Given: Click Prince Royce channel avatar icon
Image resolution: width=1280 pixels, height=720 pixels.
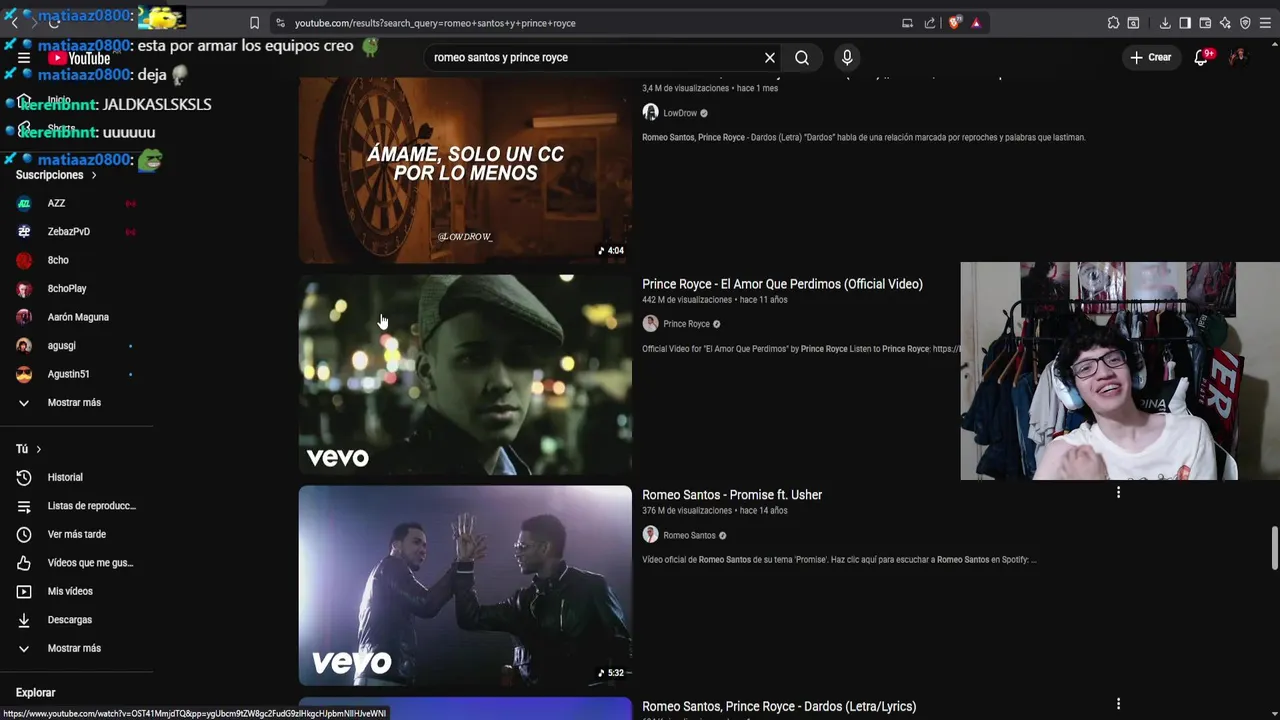Looking at the screenshot, I should click(650, 324).
